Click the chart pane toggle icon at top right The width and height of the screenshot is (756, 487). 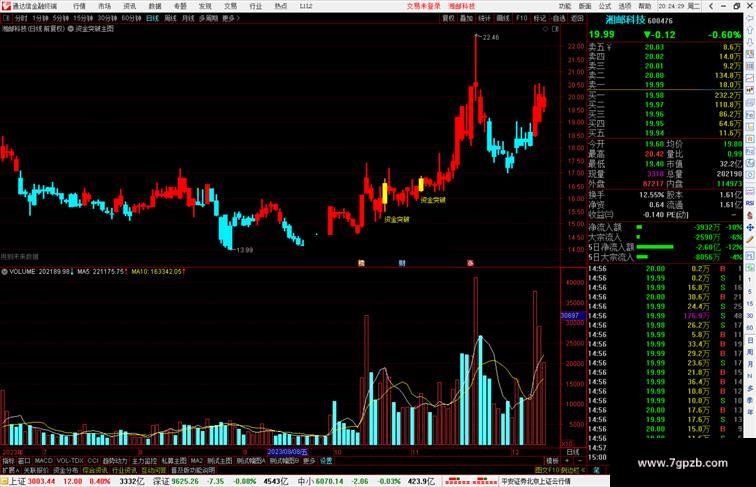(x=555, y=29)
